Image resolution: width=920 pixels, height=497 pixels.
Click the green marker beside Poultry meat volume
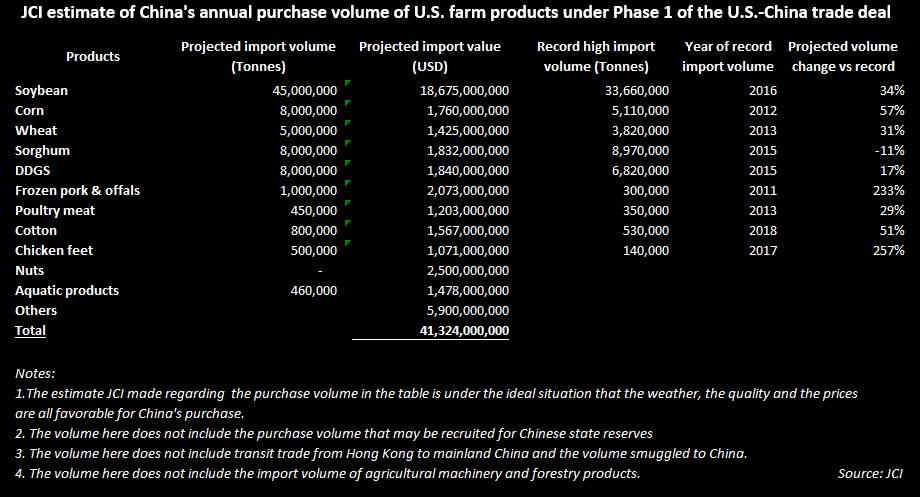click(348, 202)
